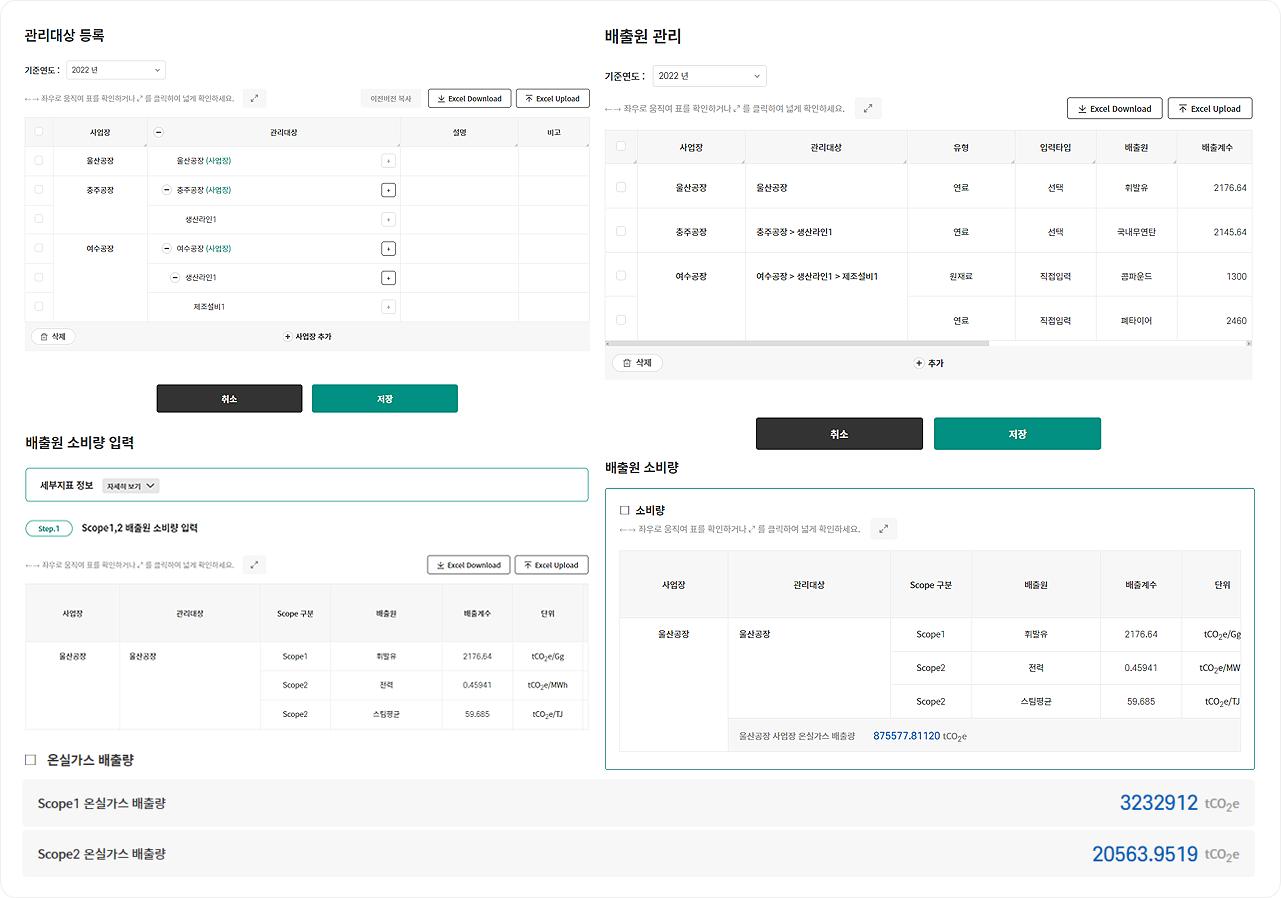Viewport: 1281px width, 898px height.
Task: Click the 원재료 type cell
Action: [x=961, y=276]
